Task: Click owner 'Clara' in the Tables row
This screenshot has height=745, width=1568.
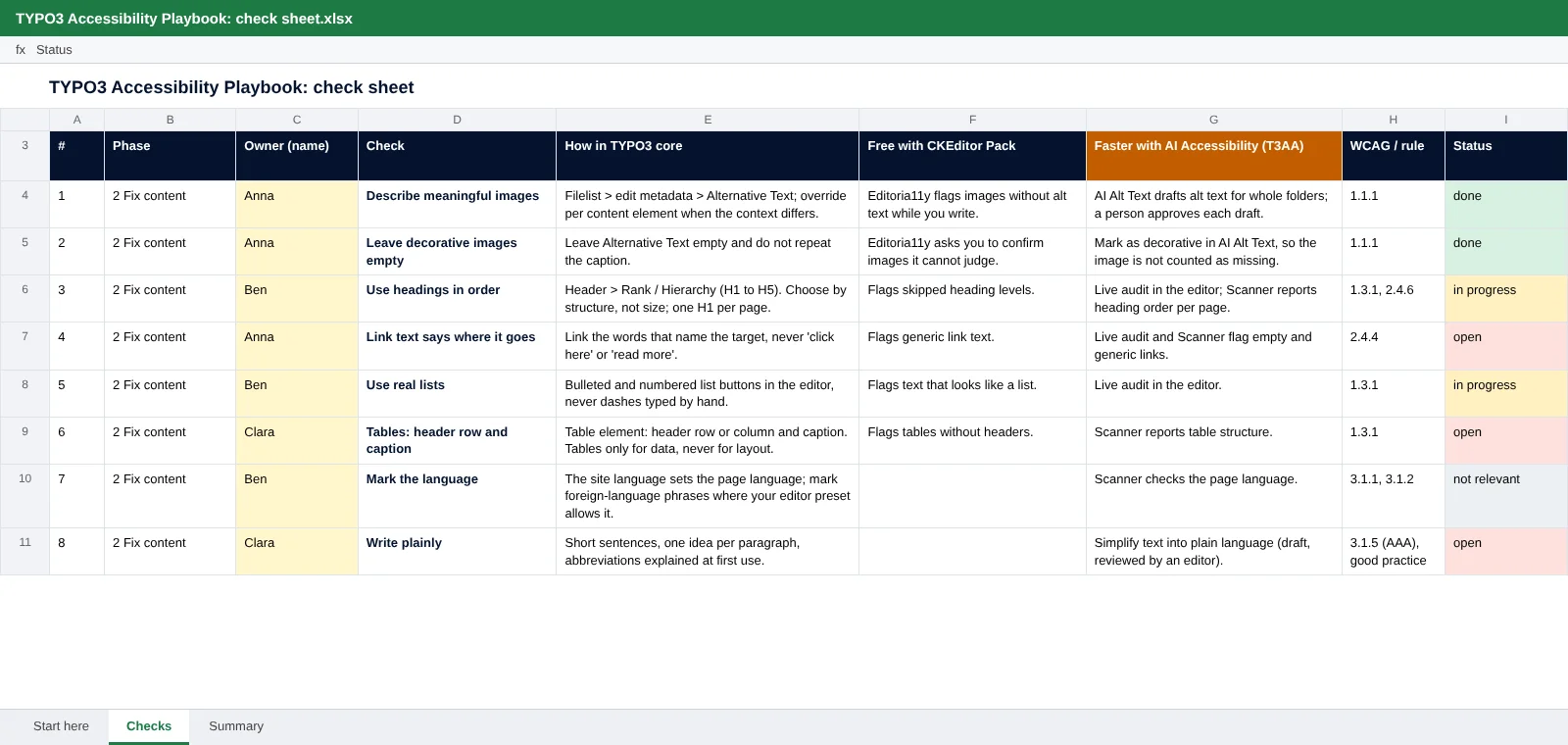Action: click(297, 441)
